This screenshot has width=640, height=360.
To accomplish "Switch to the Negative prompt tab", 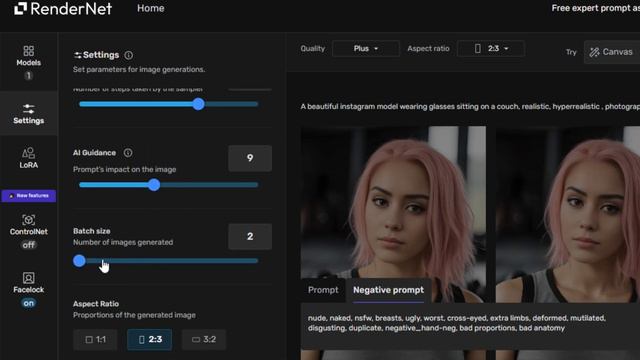I will [389, 290].
